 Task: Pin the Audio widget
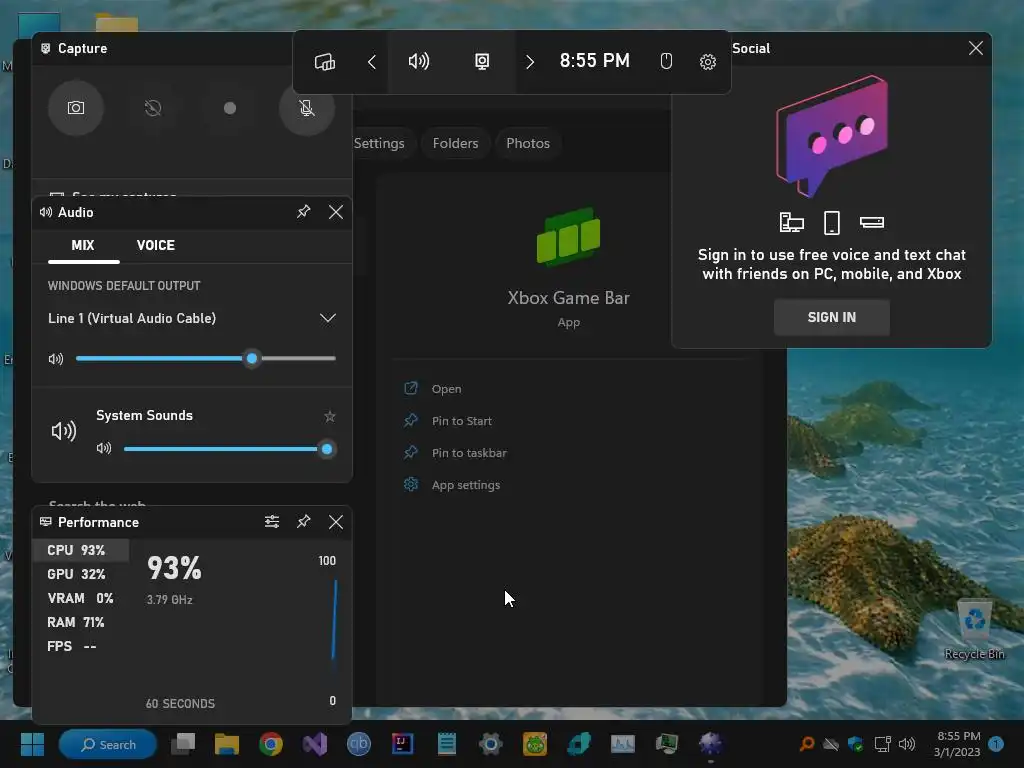(x=304, y=212)
